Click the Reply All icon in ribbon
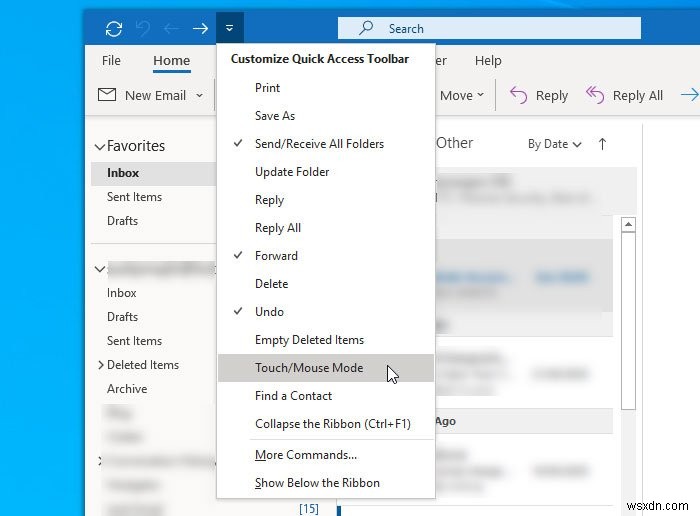Image resolution: width=700 pixels, height=516 pixels. [595, 95]
